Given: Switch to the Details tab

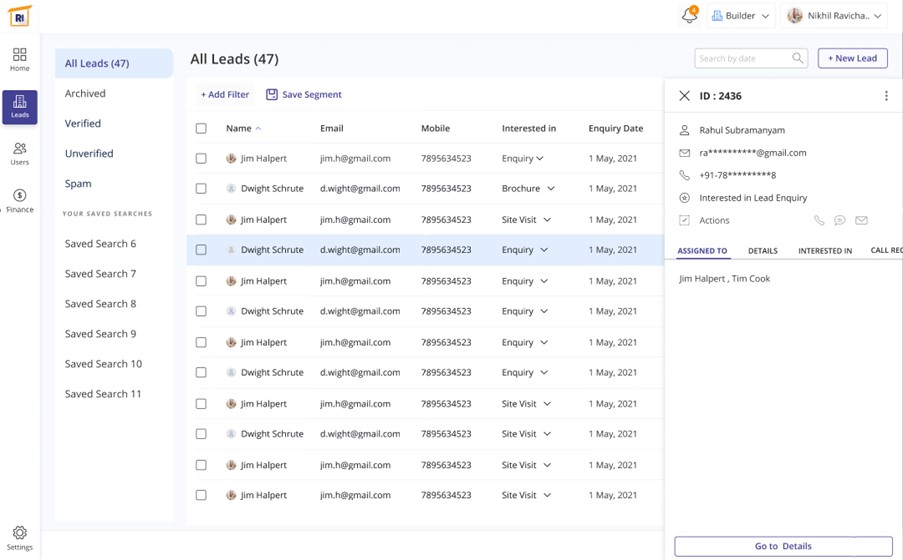Looking at the screenshot, I should (762, 251).
